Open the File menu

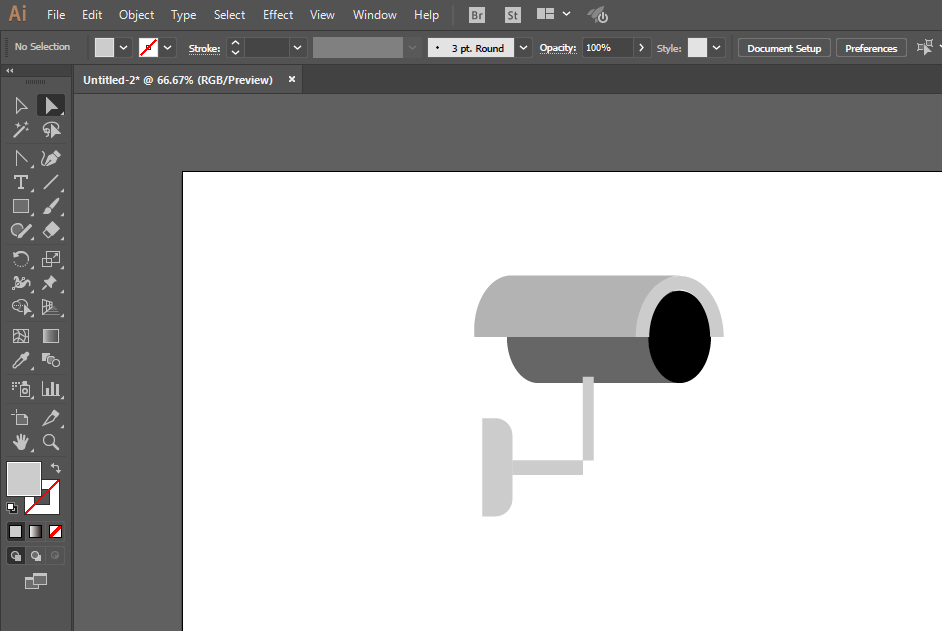click(x=56, y=14)
